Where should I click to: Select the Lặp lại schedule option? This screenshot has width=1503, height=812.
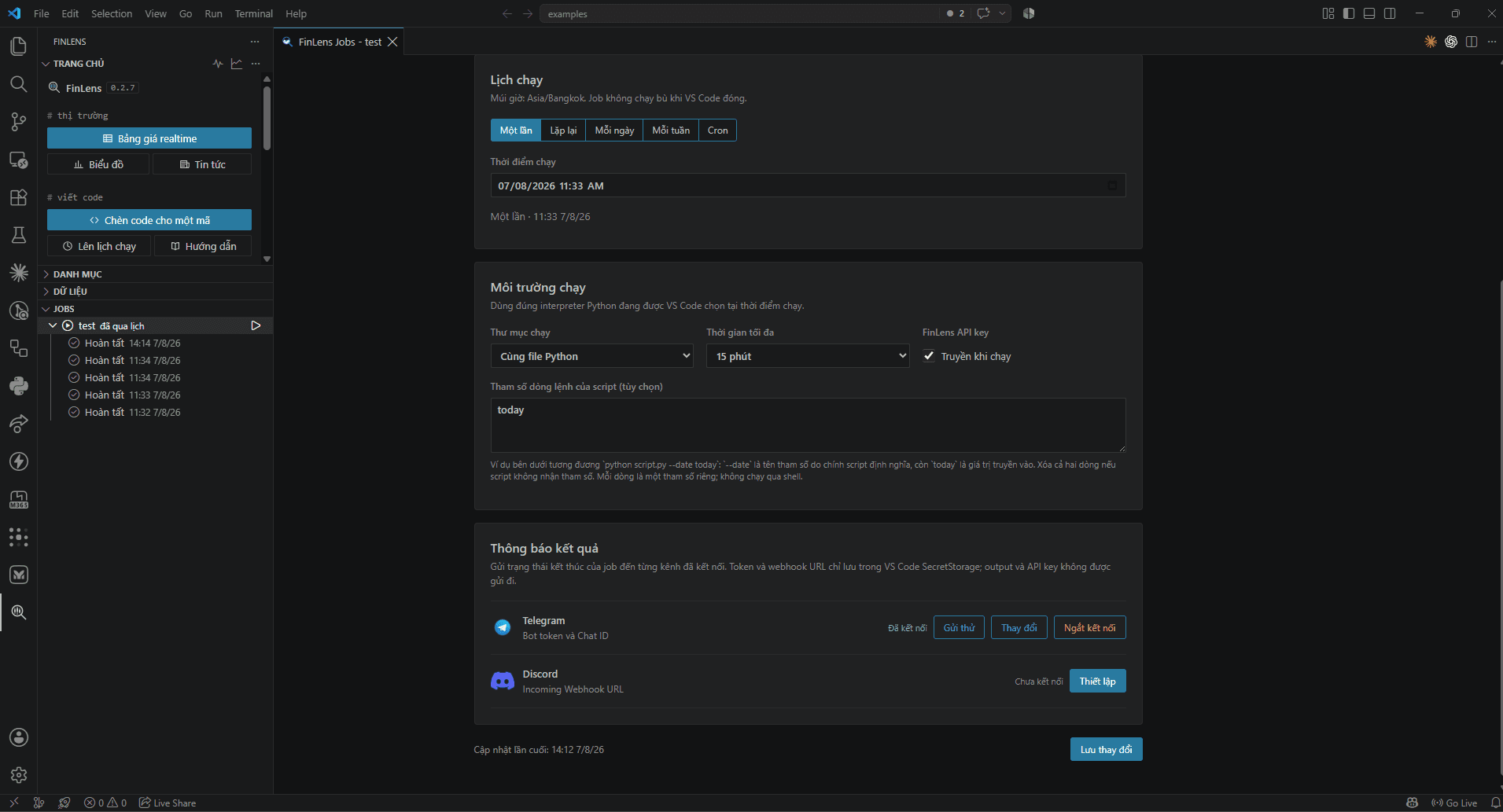[563, 130]
